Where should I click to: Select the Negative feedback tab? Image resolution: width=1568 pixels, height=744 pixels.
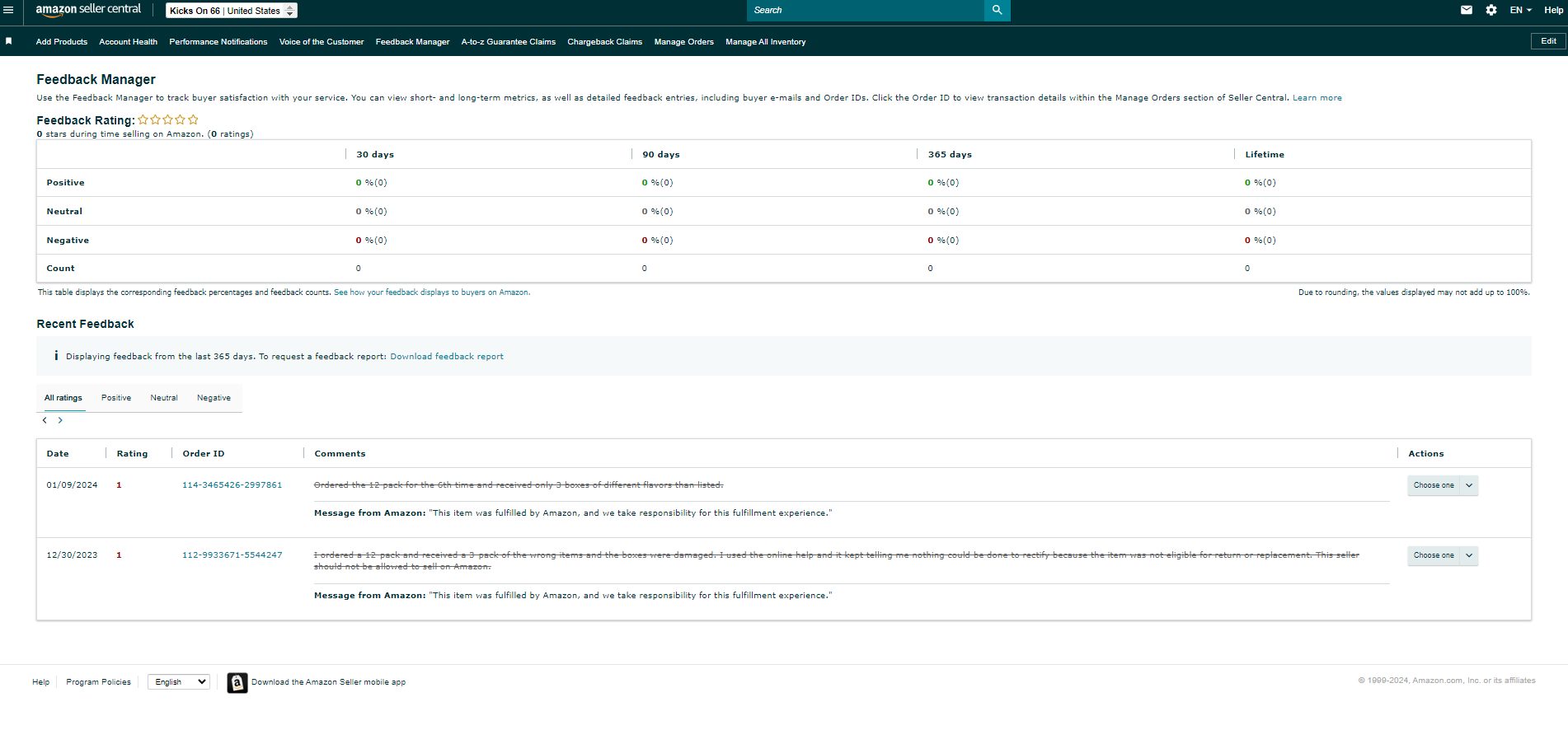tap(214, 398)
